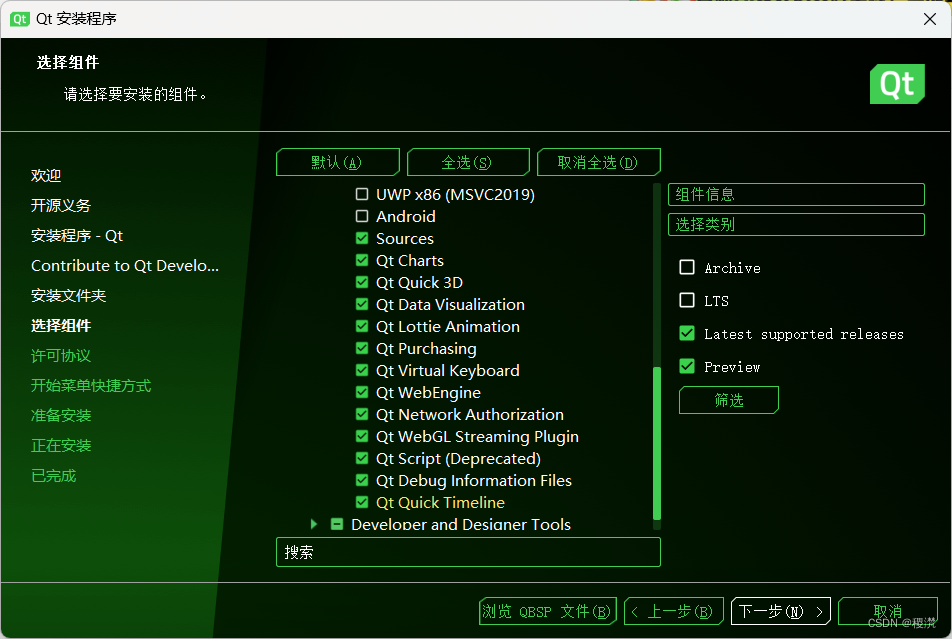This screenshot has width=952, height=639.
Task: Disable Qt Script (Deprecated) checkbox
Action: pyautogui.click(x=362, y=458)
